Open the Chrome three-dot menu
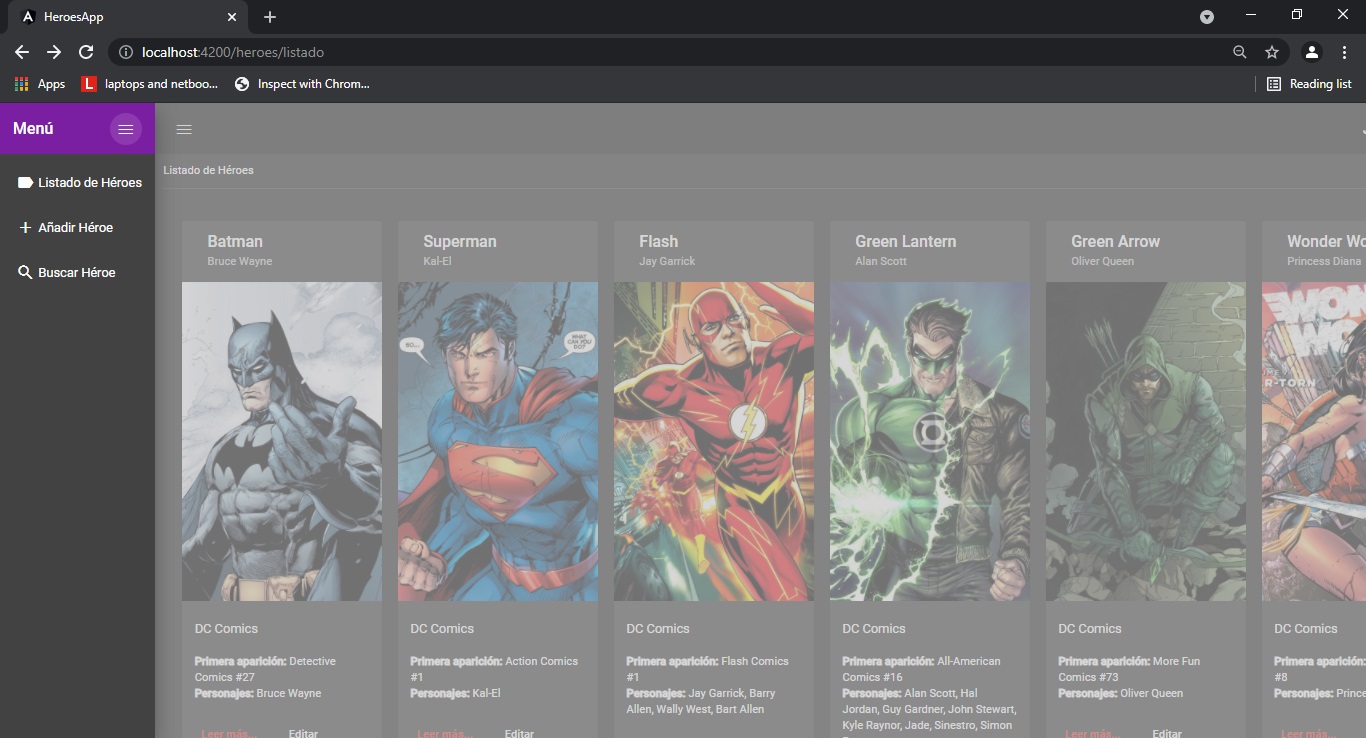This screenshot has height=738, width=1366. [x=1344, y=52]
